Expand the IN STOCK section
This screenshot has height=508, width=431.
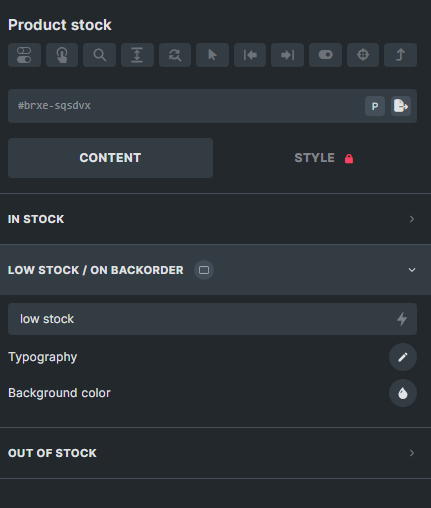(215, 219)
